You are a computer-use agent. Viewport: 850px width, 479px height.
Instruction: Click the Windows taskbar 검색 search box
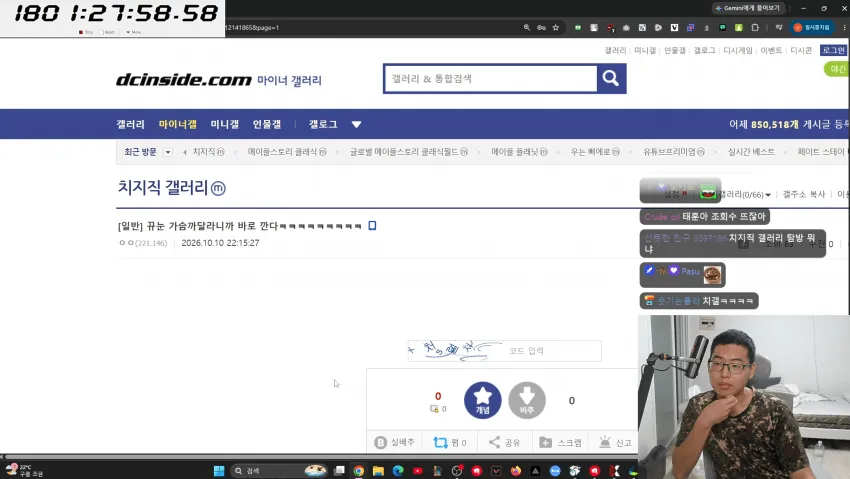click(x=280, y=471)
